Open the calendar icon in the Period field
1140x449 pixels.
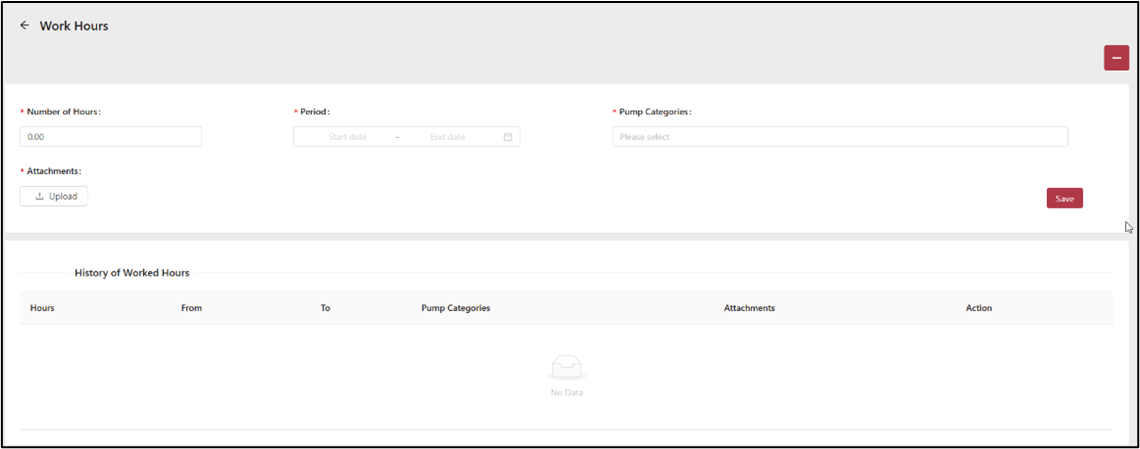(508, 137)
